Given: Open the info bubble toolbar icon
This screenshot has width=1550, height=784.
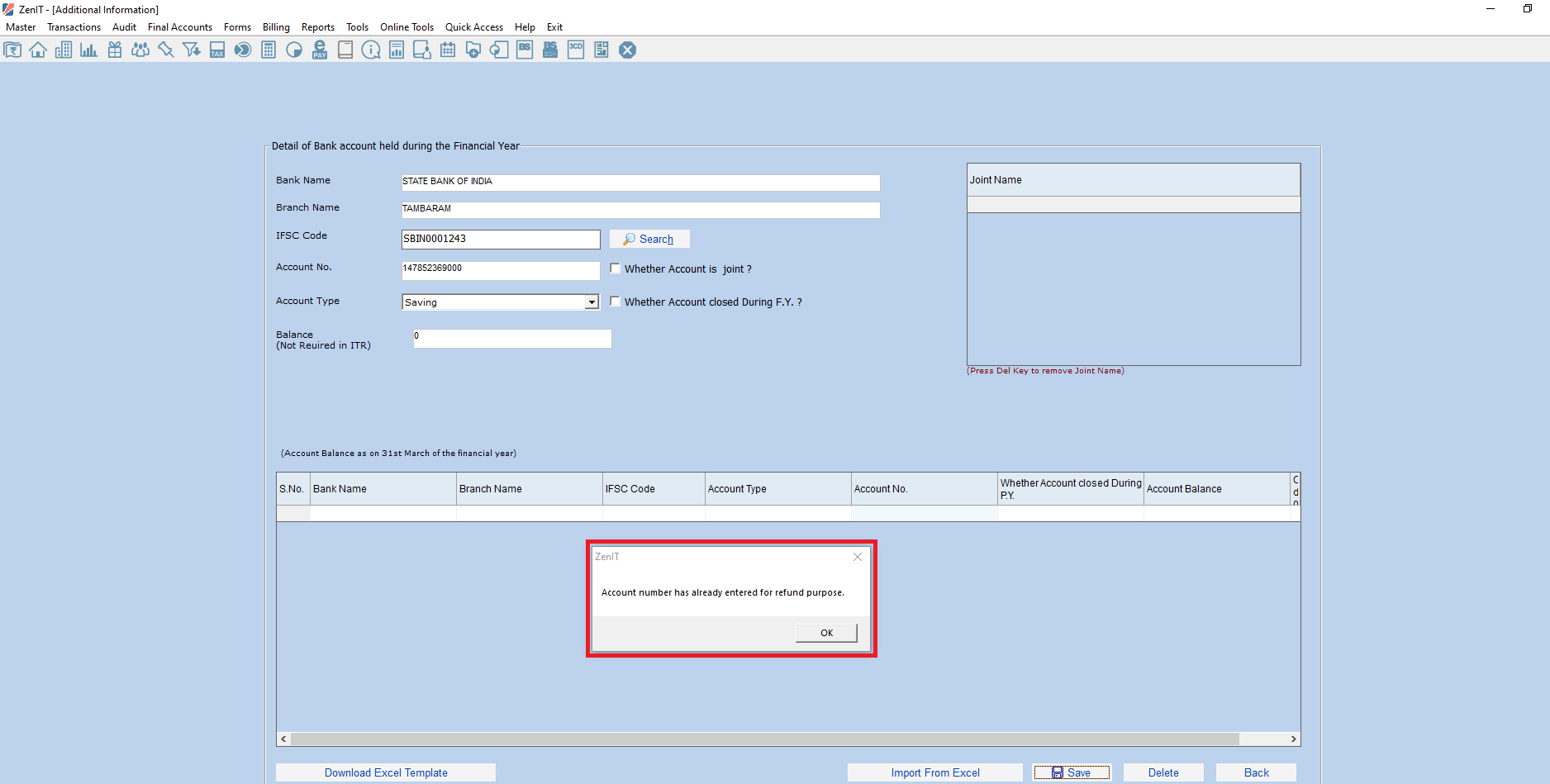Looking at the screenshot, I should (371, 50).
